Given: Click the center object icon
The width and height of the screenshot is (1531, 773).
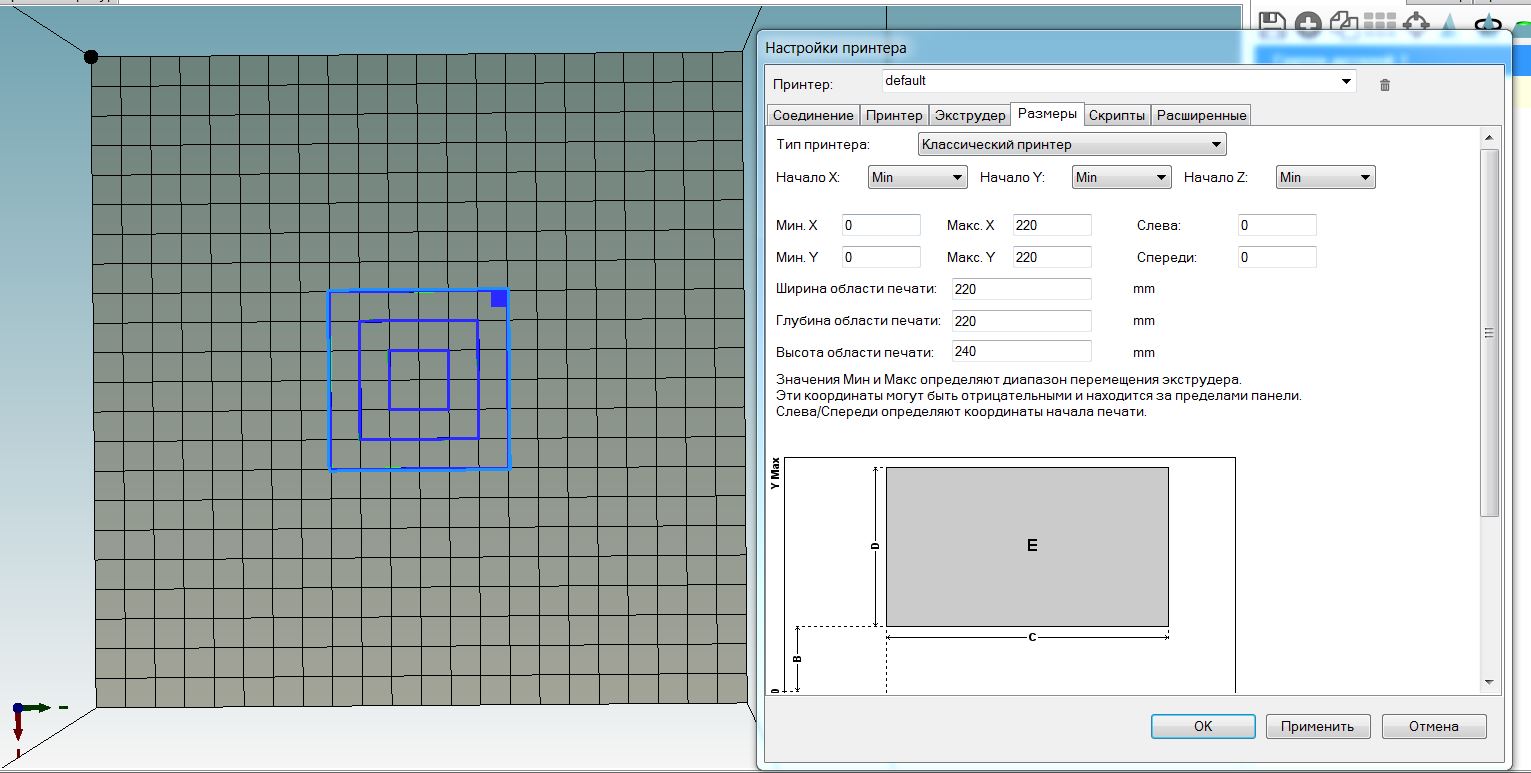Looking at the screenshot, I should click(x=1417, y=24).
